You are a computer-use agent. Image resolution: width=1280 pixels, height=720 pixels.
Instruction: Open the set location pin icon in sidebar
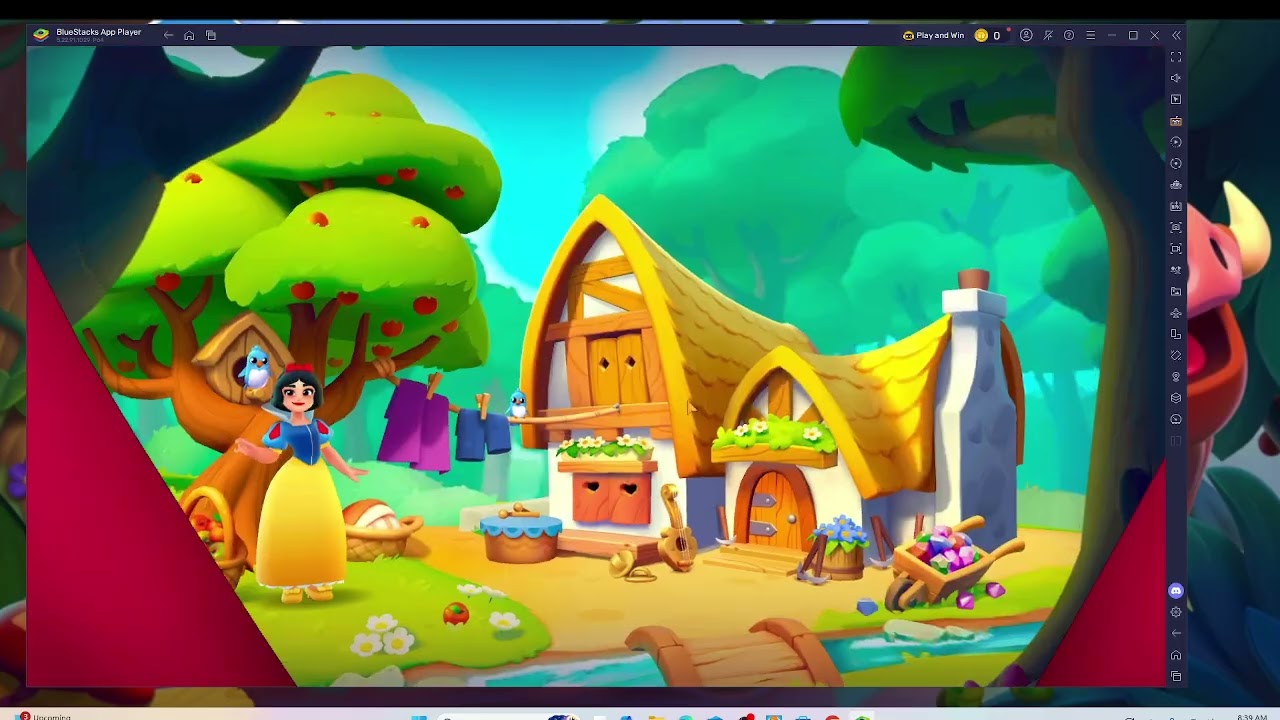pyautogui.click(x=1176, y=377)
